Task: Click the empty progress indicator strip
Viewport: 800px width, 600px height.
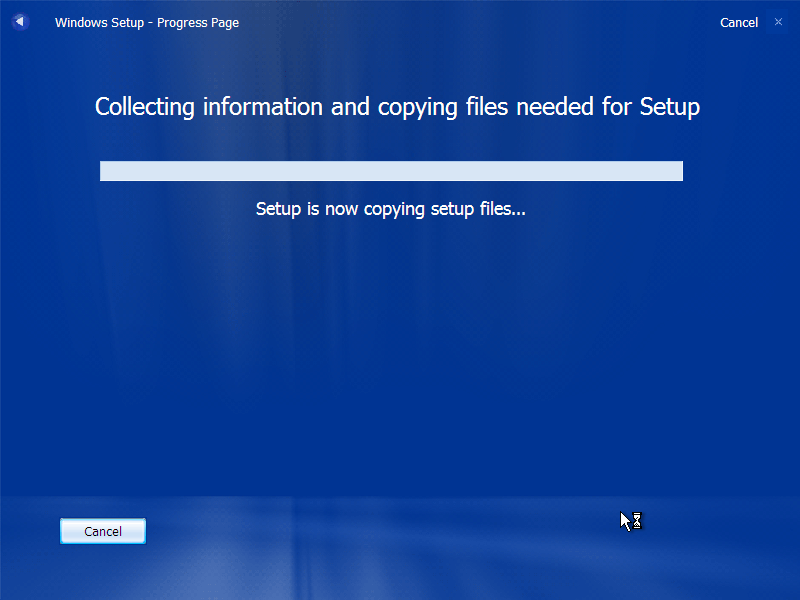Action: coord(390,171)
